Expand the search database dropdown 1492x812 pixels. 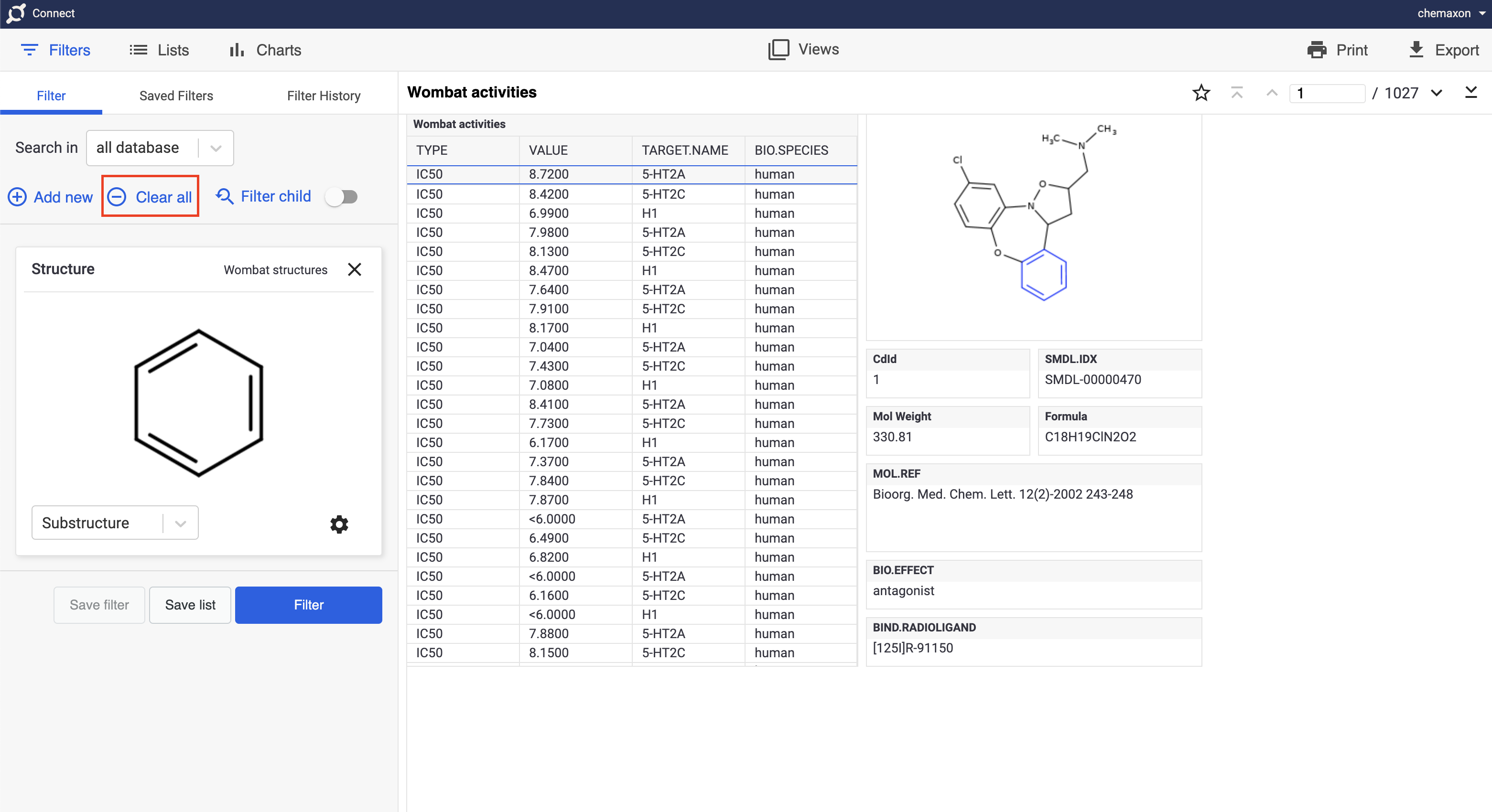coord(217,147)
